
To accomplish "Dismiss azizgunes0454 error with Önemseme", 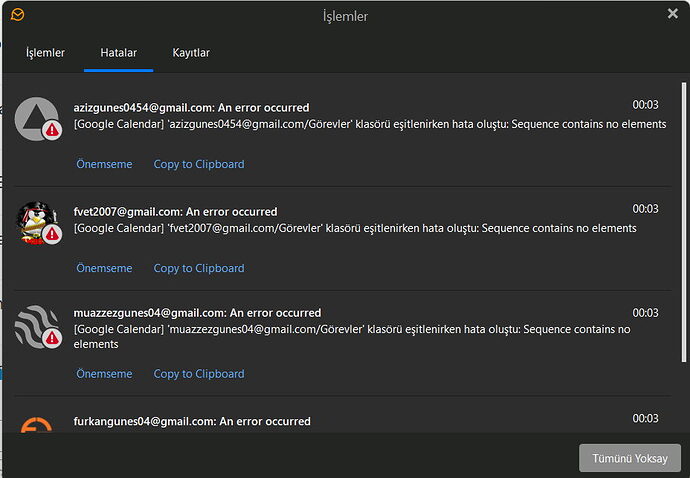I will tap(104, 164).
